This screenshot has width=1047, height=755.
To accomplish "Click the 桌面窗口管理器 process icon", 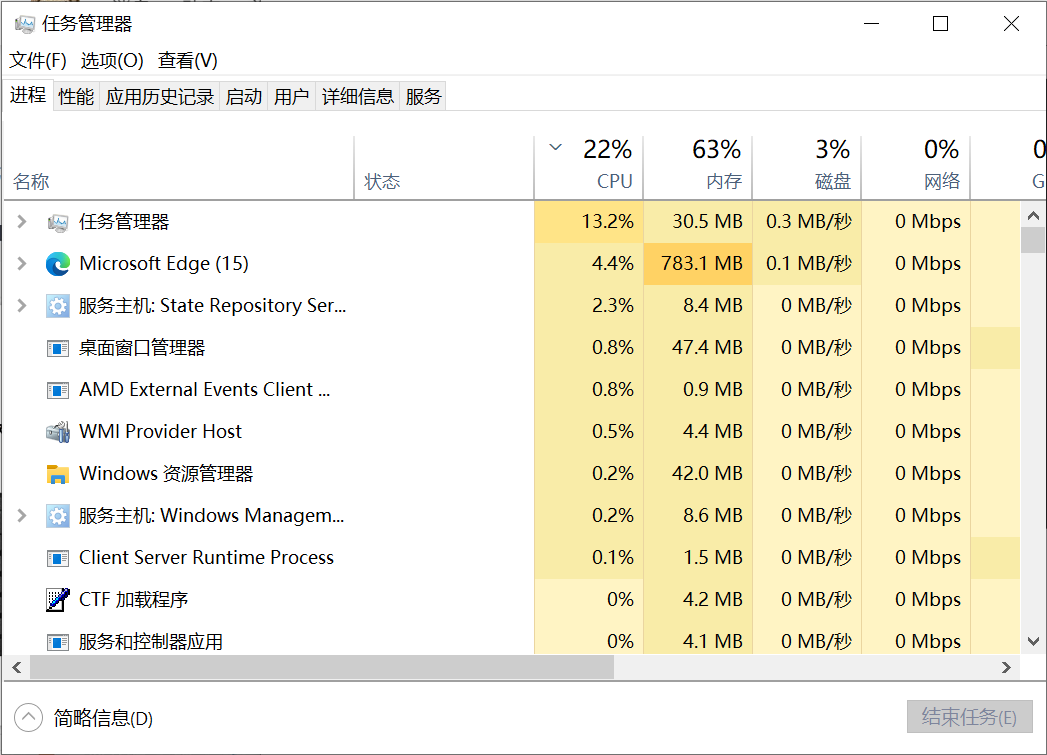I will point(58,348).
